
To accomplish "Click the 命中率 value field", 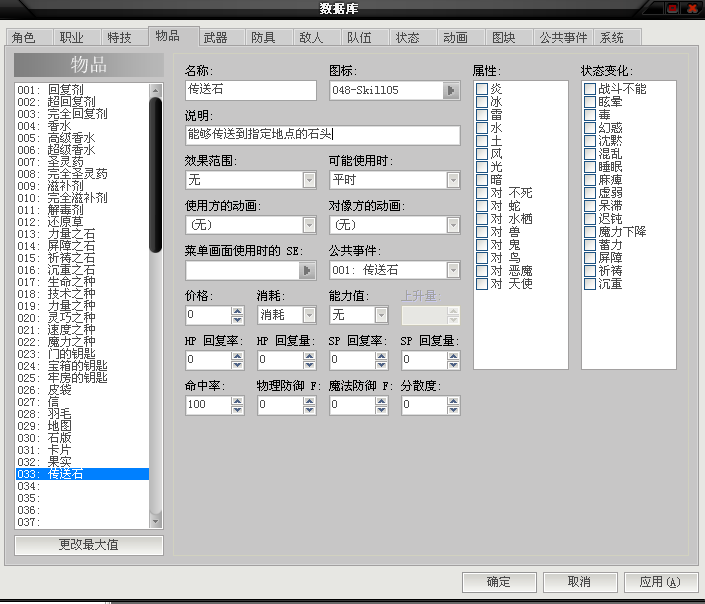I will 208,405.
